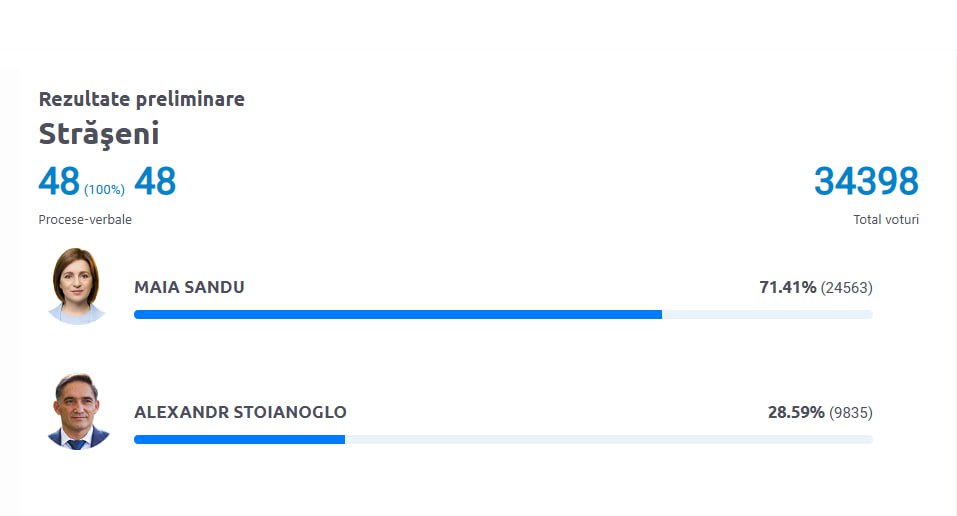This screenshot has width=957, height=516.
Task: Click the 28.59% result percentage
Action: 796,412
